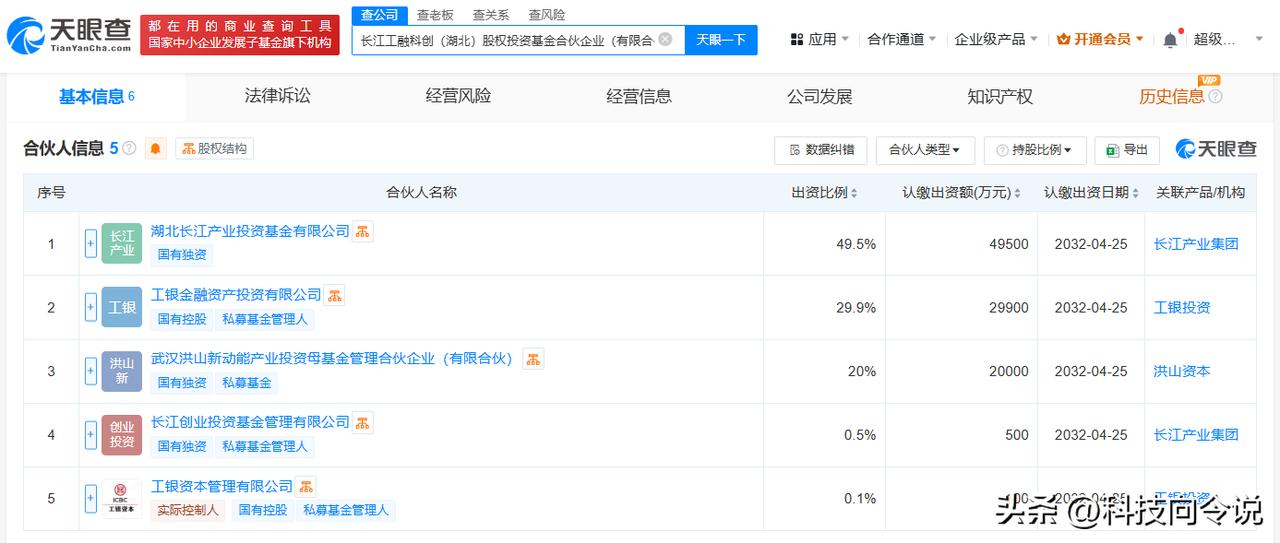Open 工银金融资产投资有限公司 link
The width and height of the screenshot is (1280, 543).
[x=236, y=295]
